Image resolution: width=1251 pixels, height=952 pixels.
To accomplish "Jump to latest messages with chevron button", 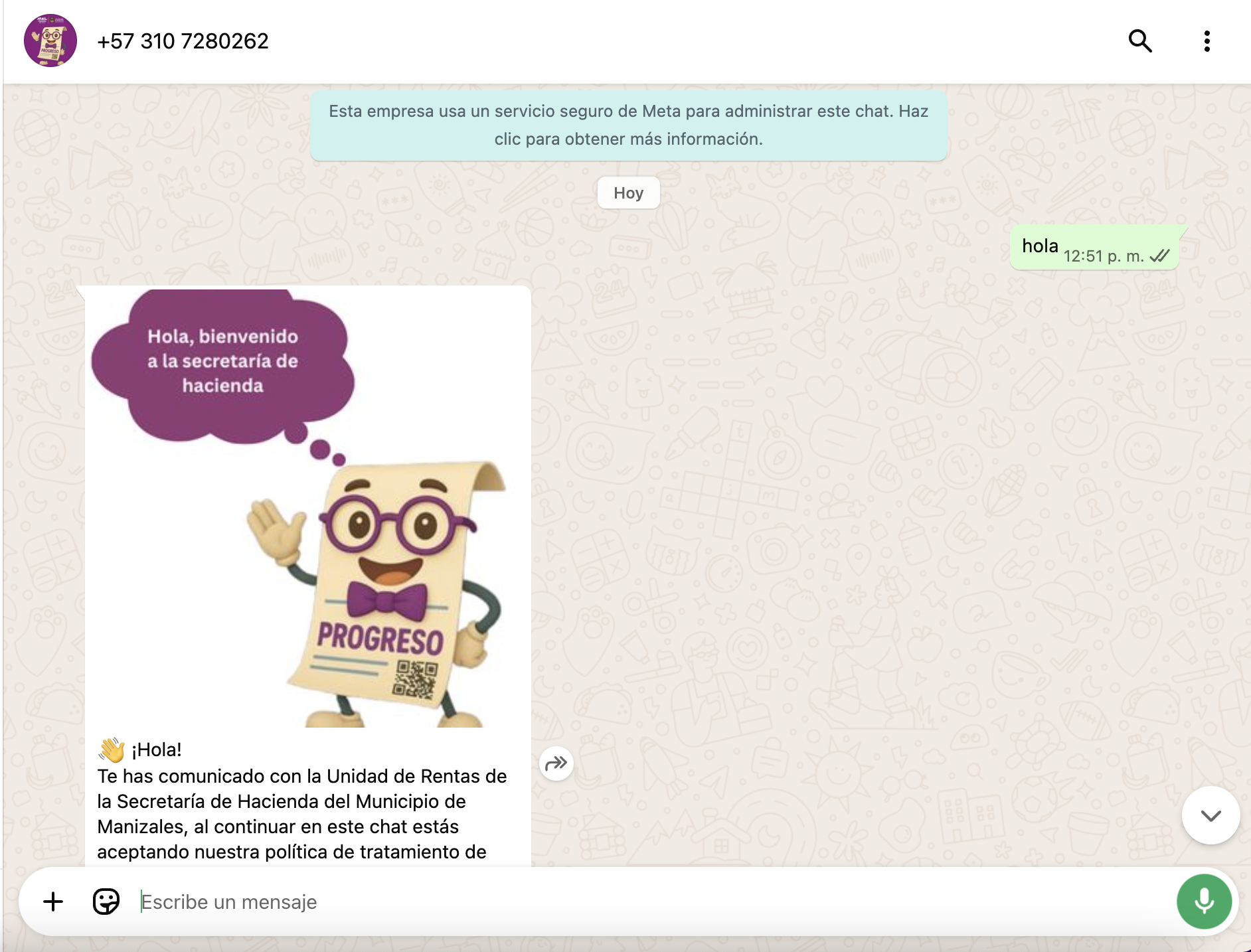I will coord(1210,815).
